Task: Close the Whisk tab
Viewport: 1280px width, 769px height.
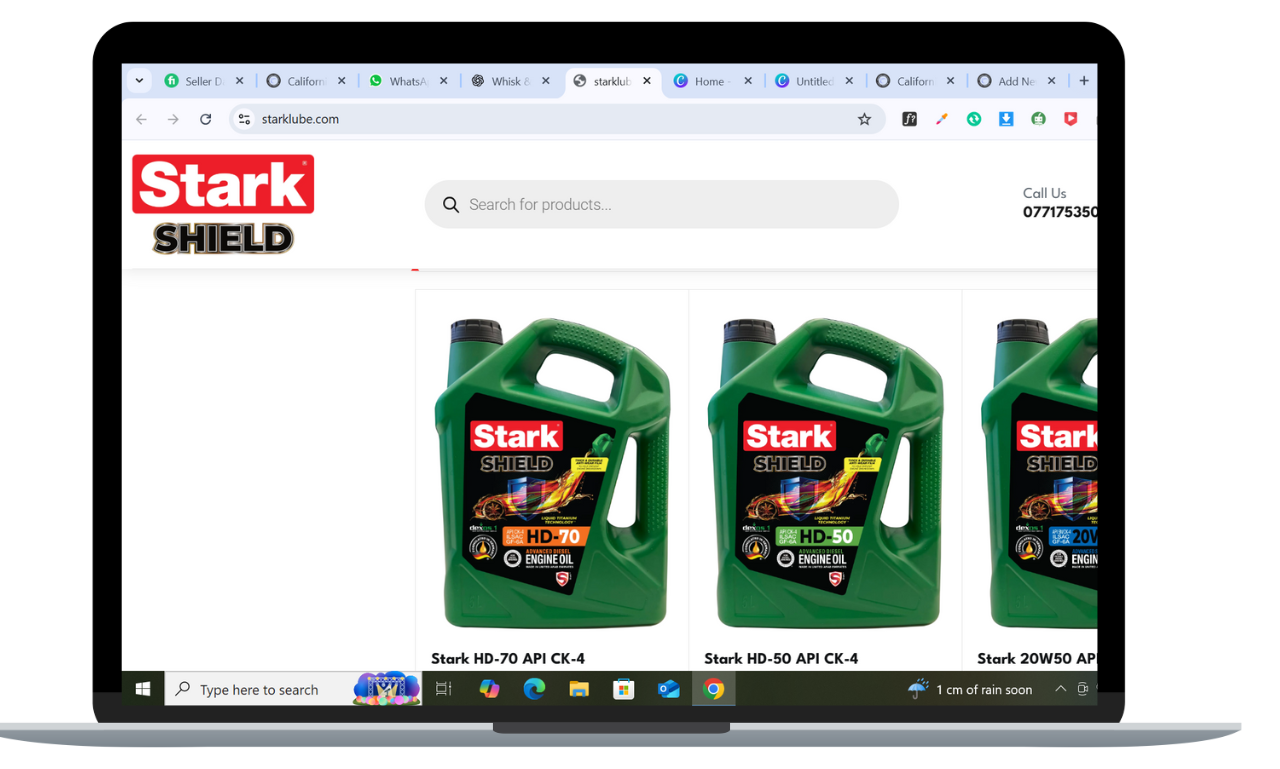Action: point(546,81)
